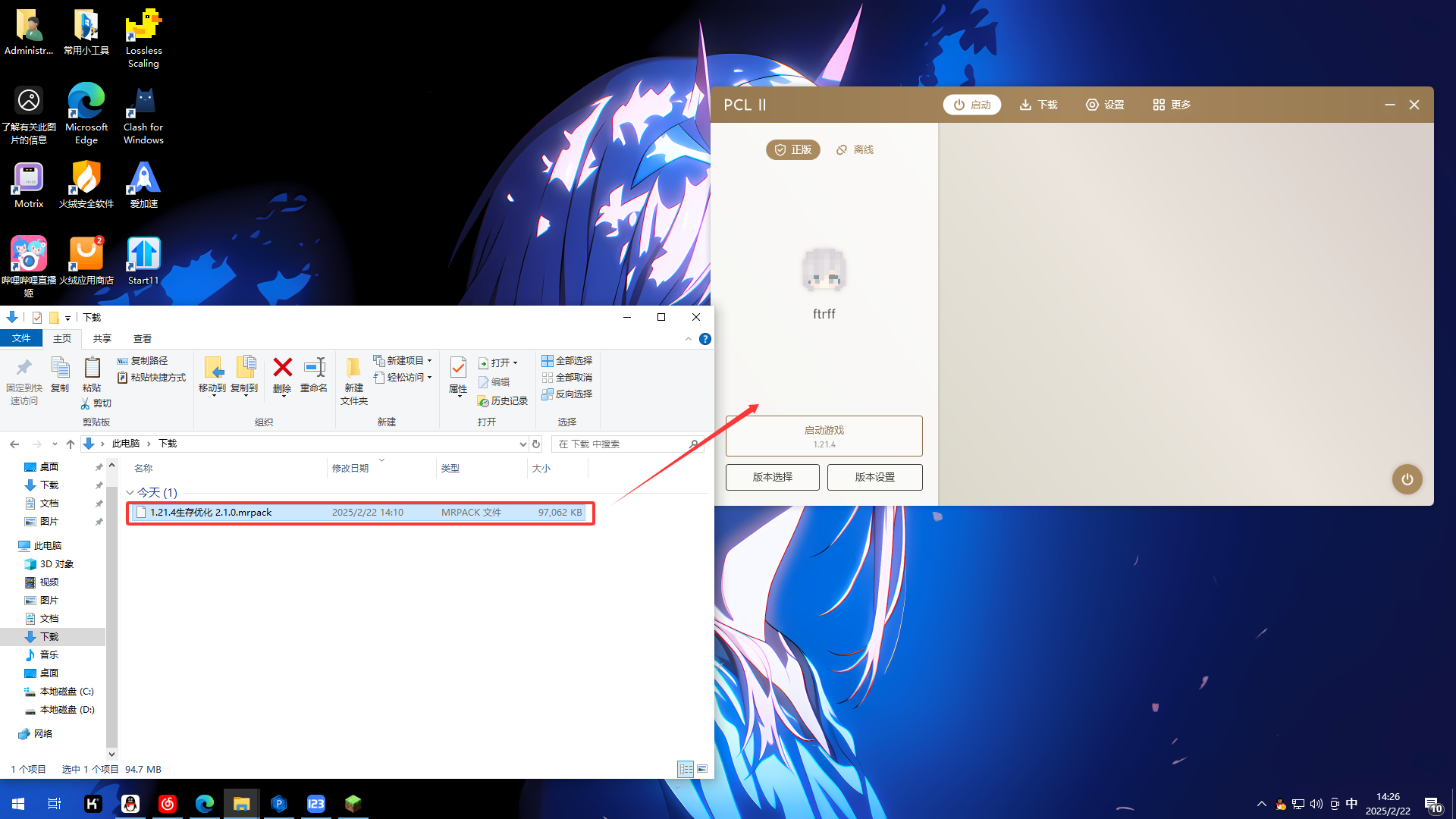Click Explorer help question mark icon

(705, 339)
